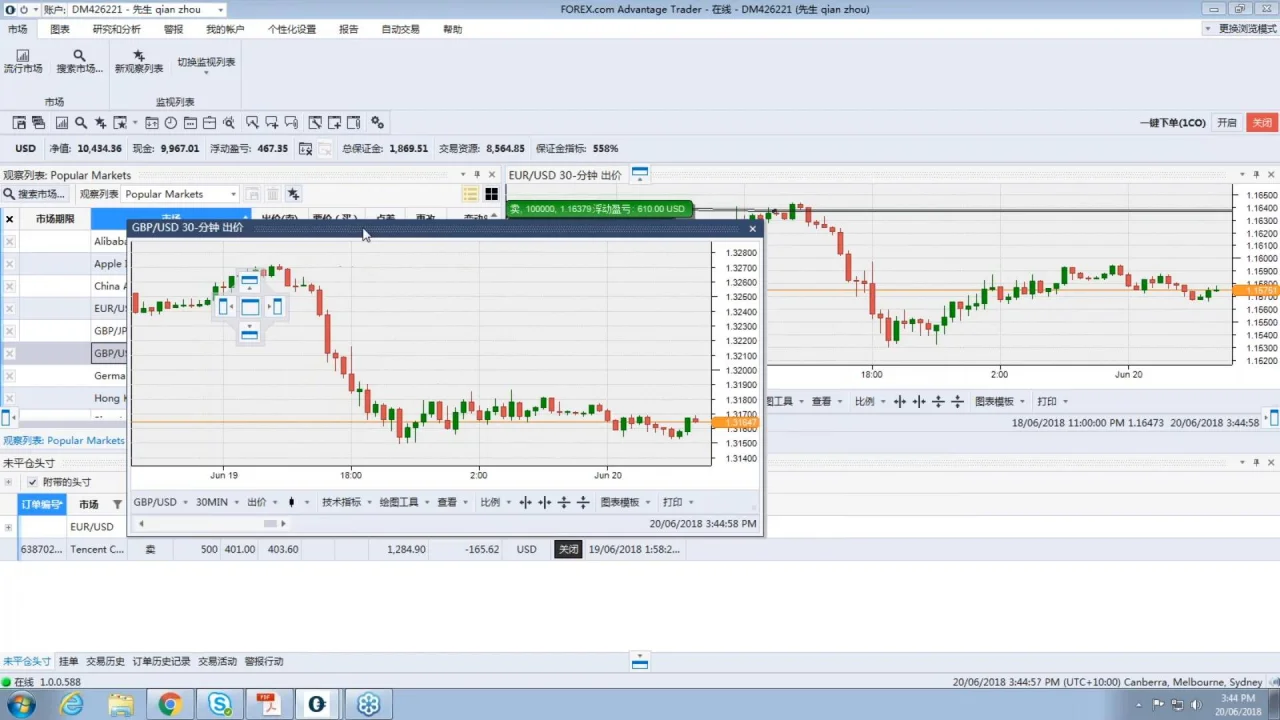Click the clock icon in toolbar
Screen dimensions: 1280x720
point(171,123)
